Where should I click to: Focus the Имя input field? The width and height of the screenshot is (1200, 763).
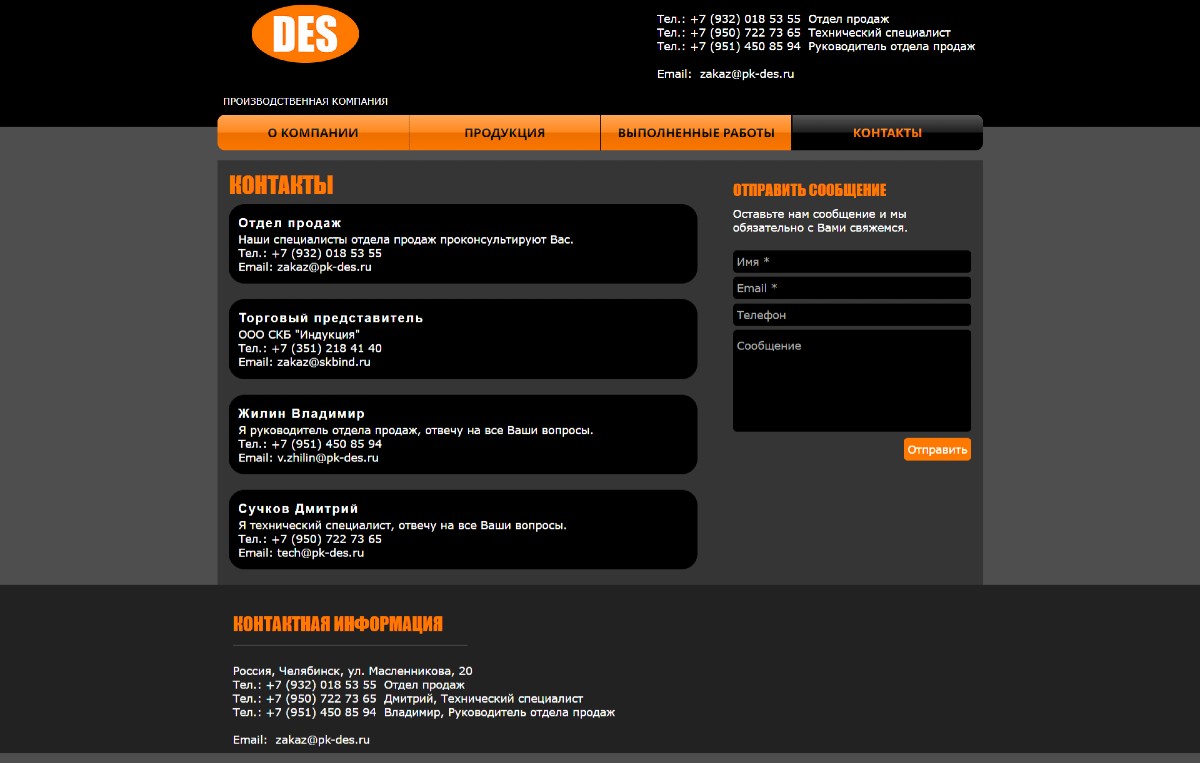852,262
